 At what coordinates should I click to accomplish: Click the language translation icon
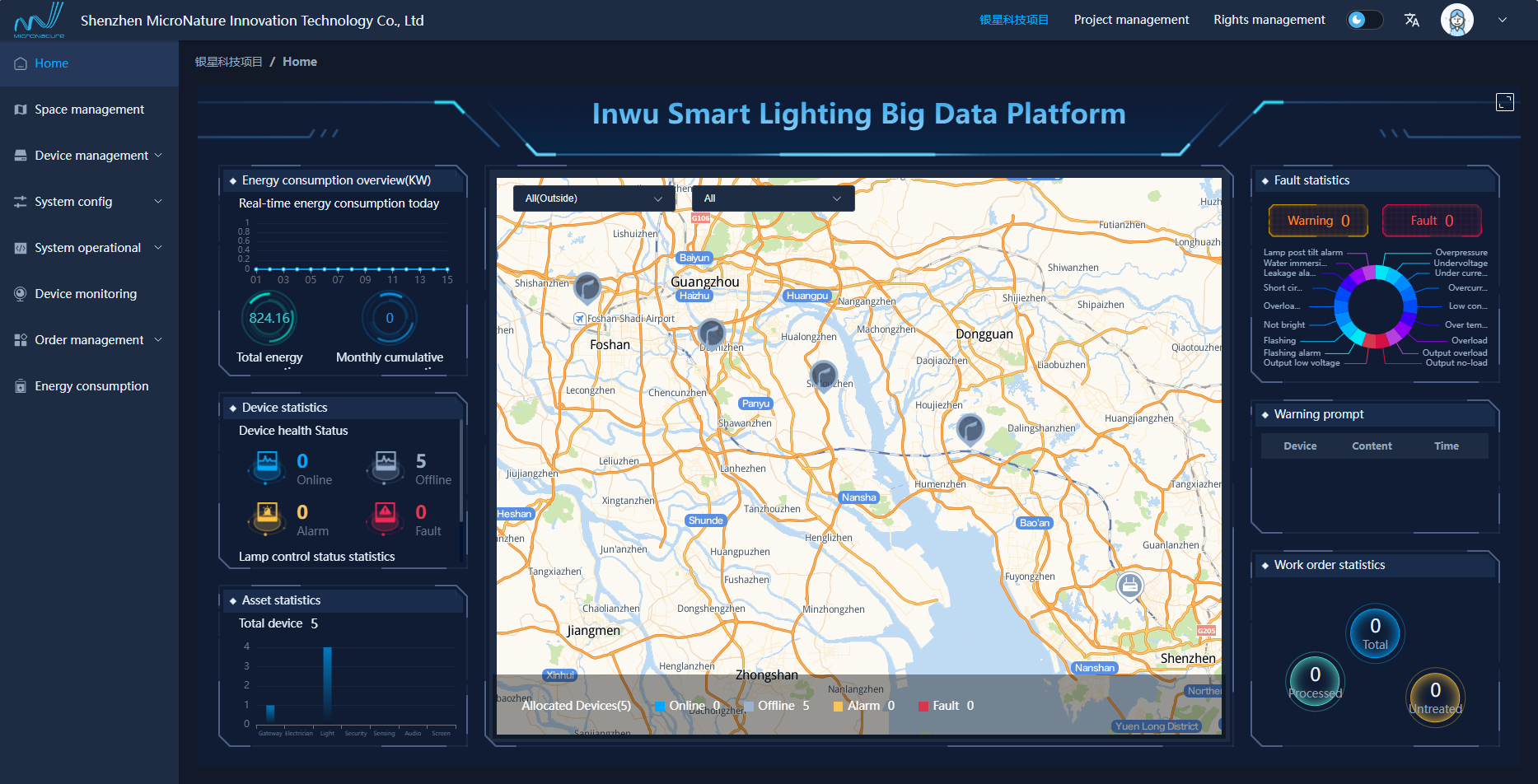[x=1411, y=20]
